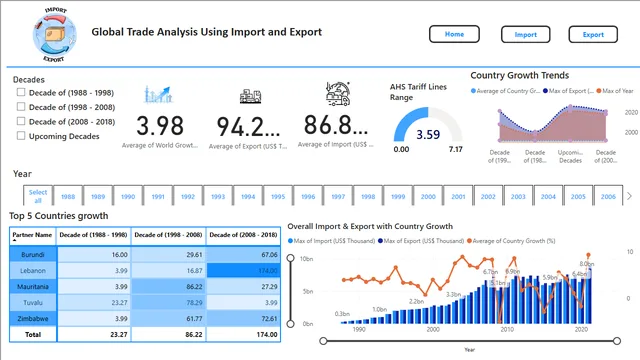Open the Export page button

[593, 35]
